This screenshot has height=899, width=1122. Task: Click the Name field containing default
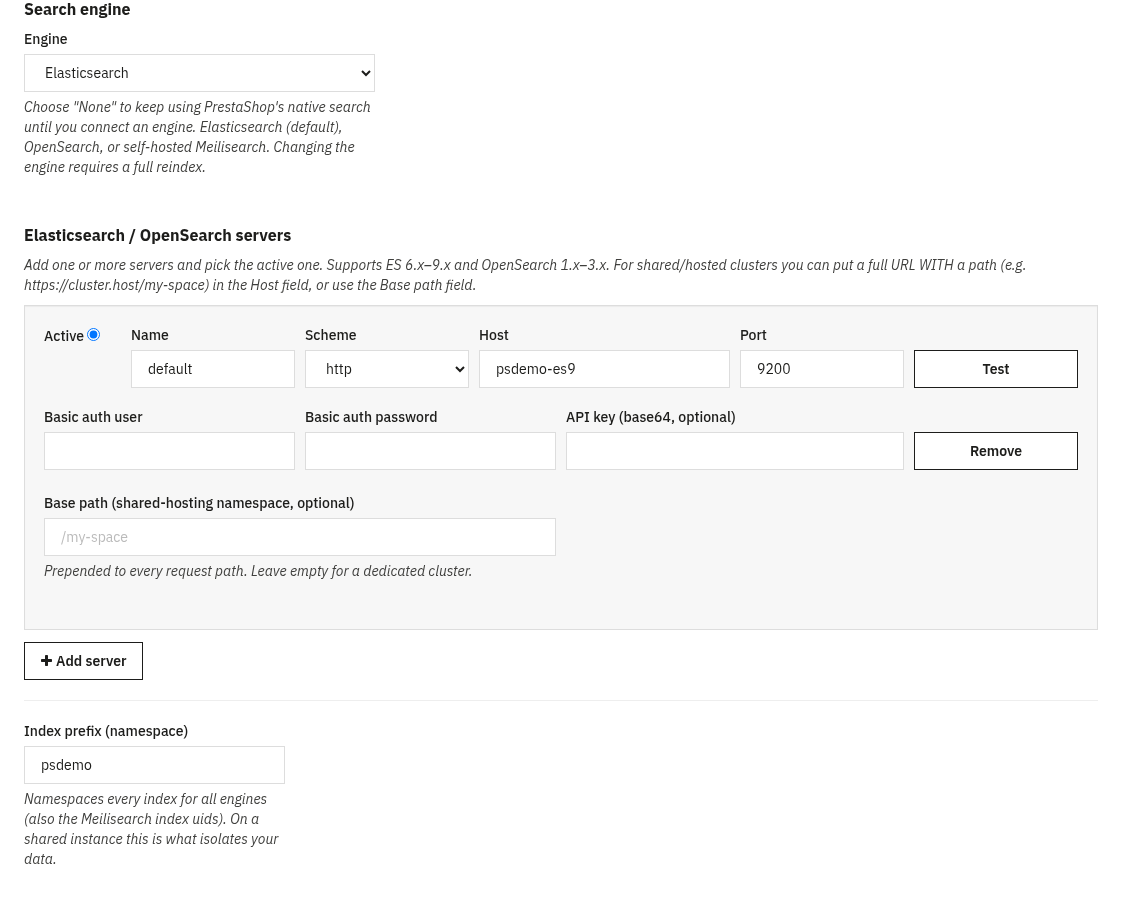pyautogui.click(x=213, y=369)
